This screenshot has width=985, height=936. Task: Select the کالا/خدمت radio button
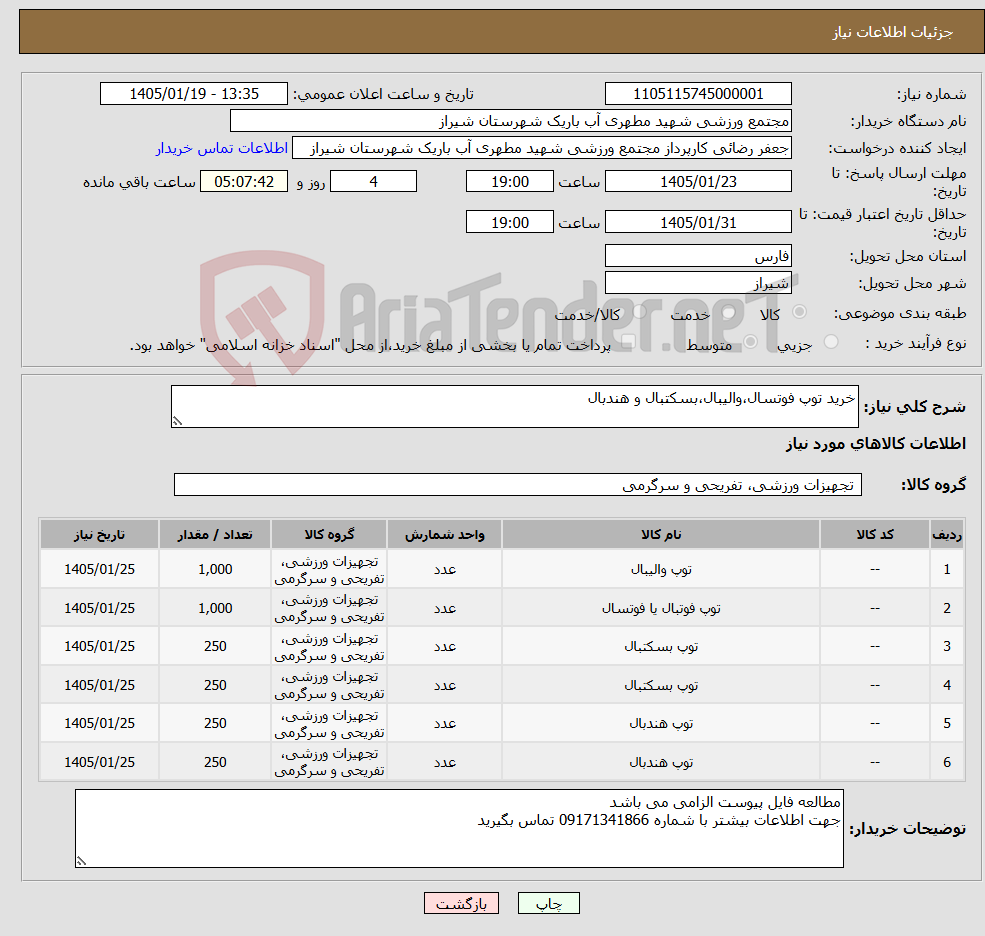639,312
